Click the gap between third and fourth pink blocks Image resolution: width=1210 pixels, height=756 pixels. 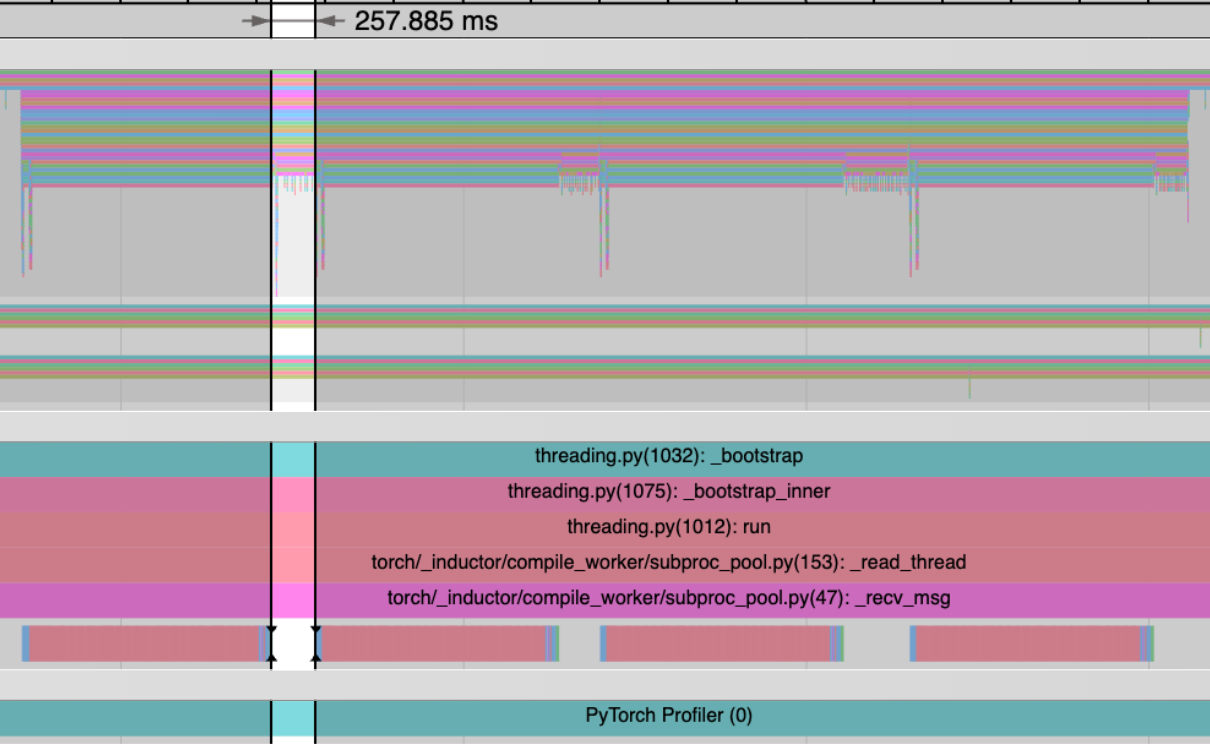(877, 644)
